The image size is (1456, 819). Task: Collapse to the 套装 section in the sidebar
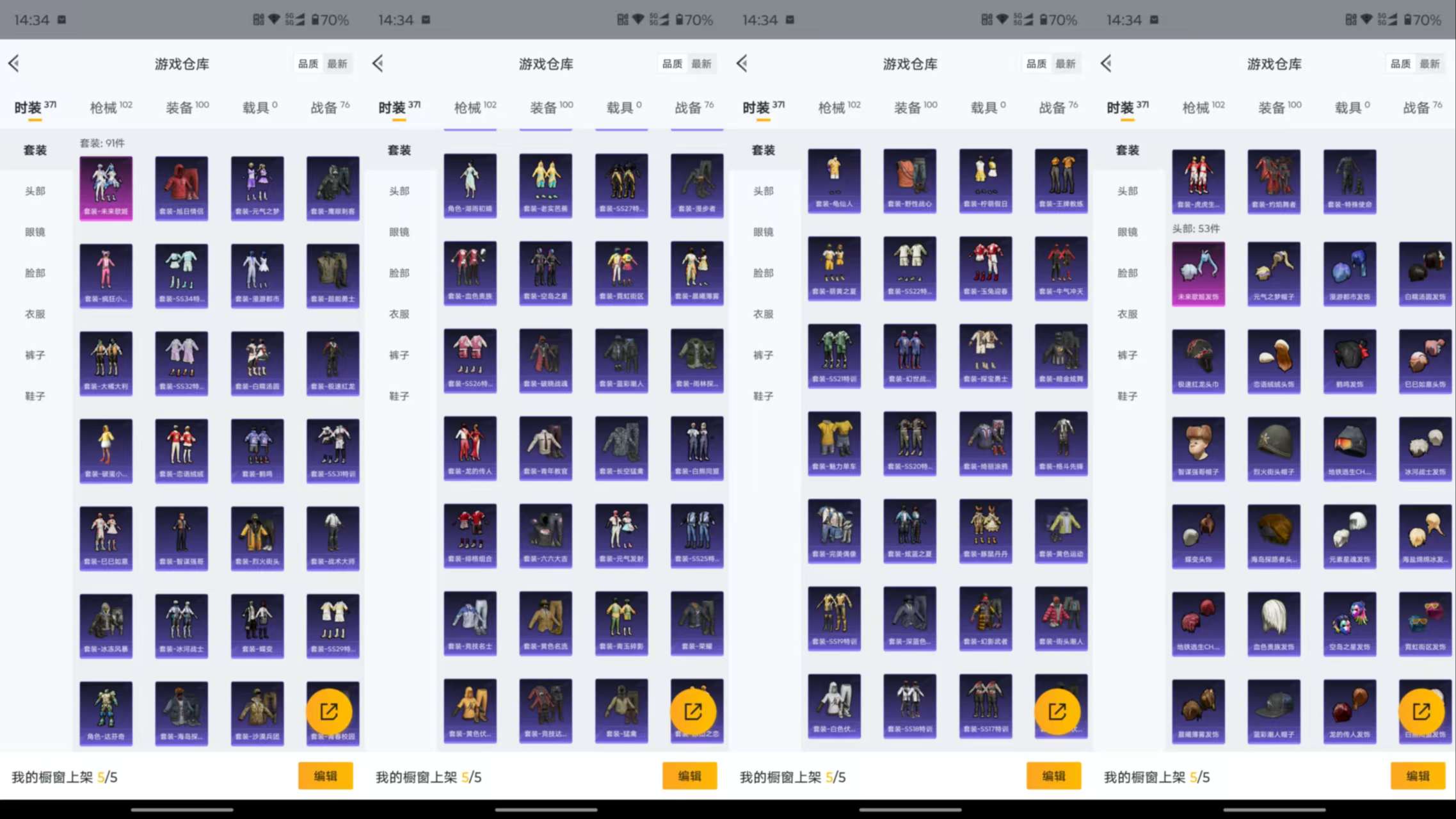(35, 150)
